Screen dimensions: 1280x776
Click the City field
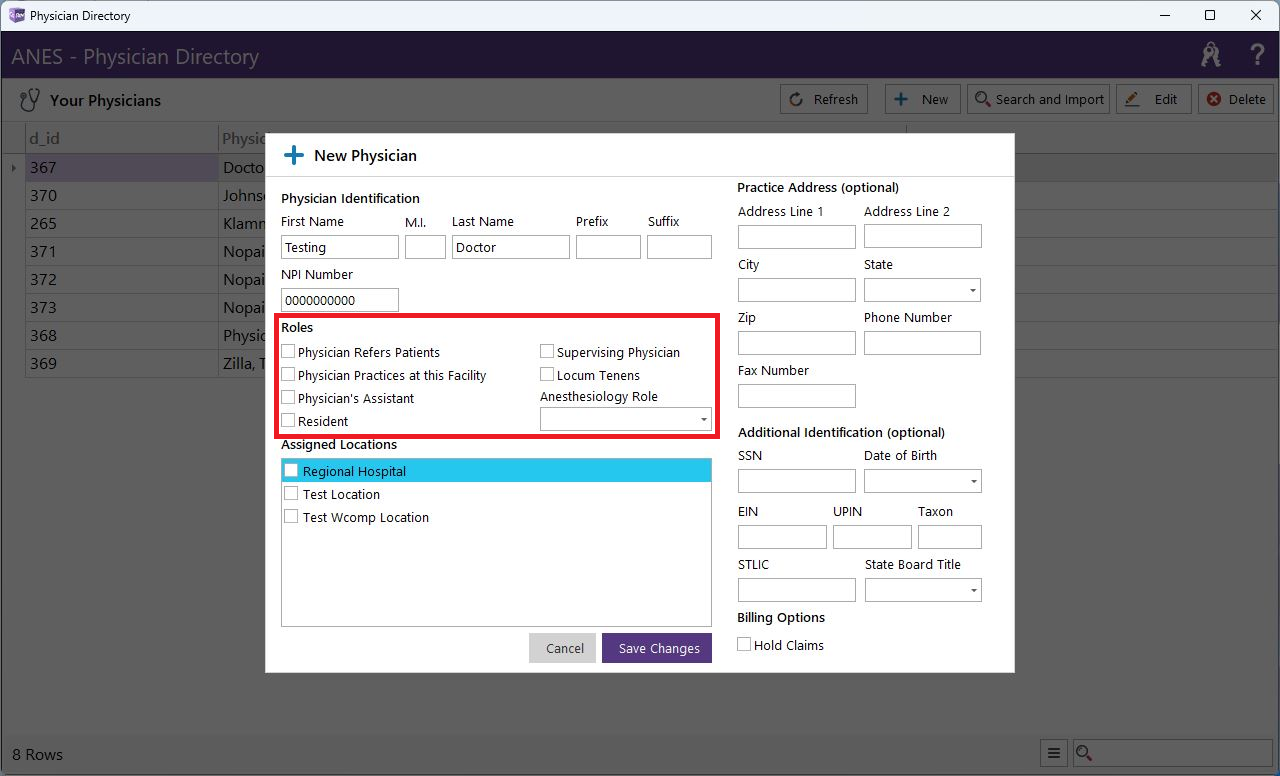click(x=797, y=290)
